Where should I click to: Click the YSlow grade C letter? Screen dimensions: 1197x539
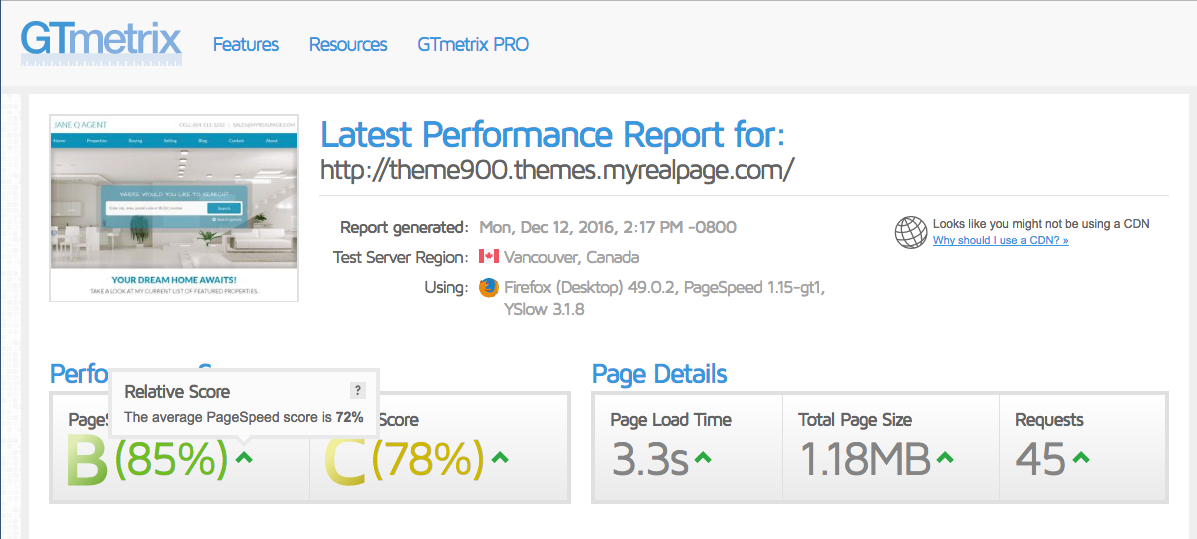pyautogui.click(x=346, y=460)
